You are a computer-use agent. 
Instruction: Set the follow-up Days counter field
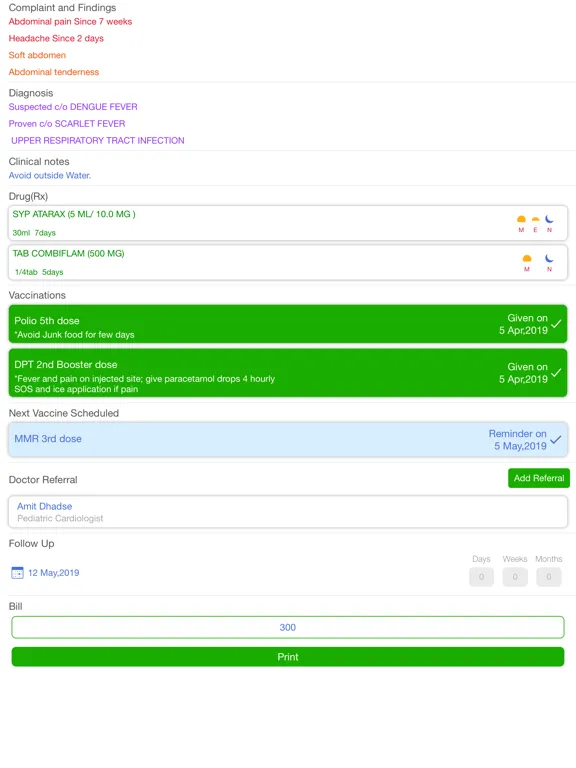[481, 577]
